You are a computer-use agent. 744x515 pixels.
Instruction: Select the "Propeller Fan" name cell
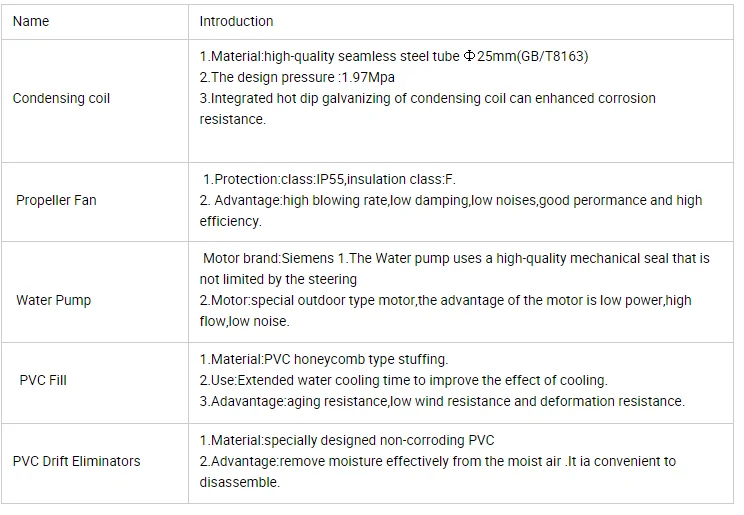56,200
